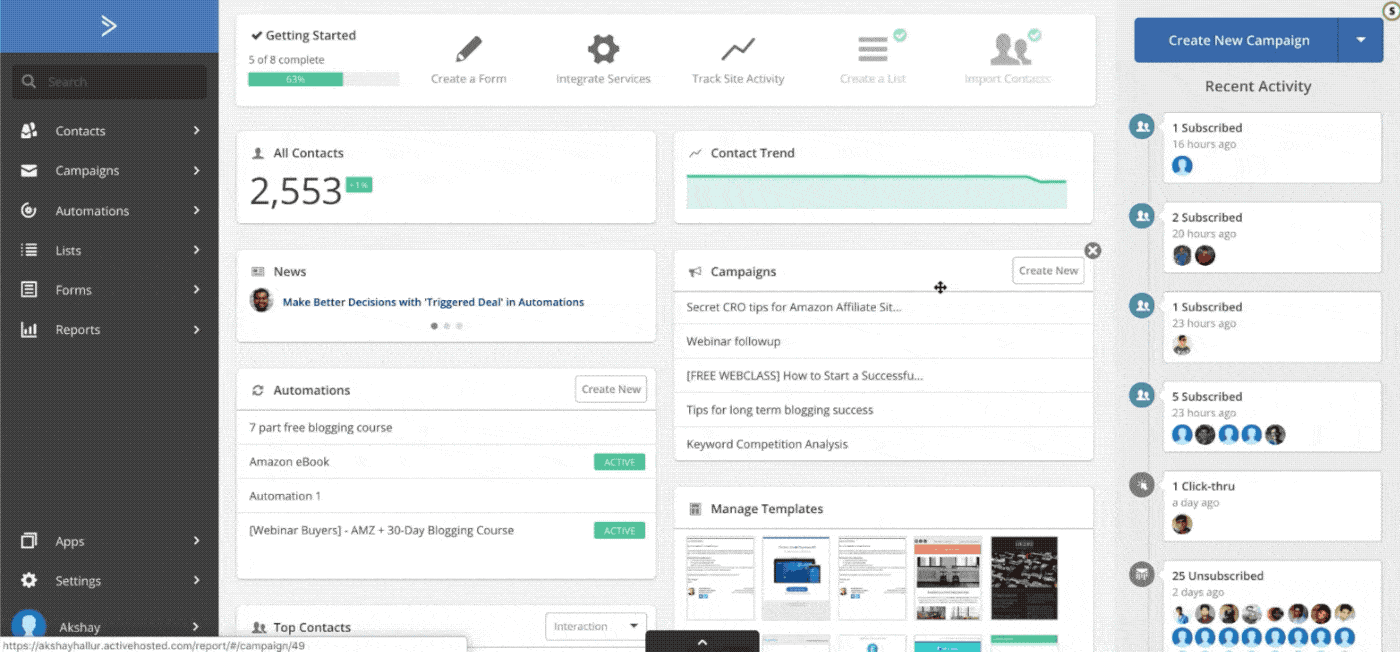The height and width of the screenshot is (652, 1400).
Task: Select the first News carousel dot
Action: [434, 326]
